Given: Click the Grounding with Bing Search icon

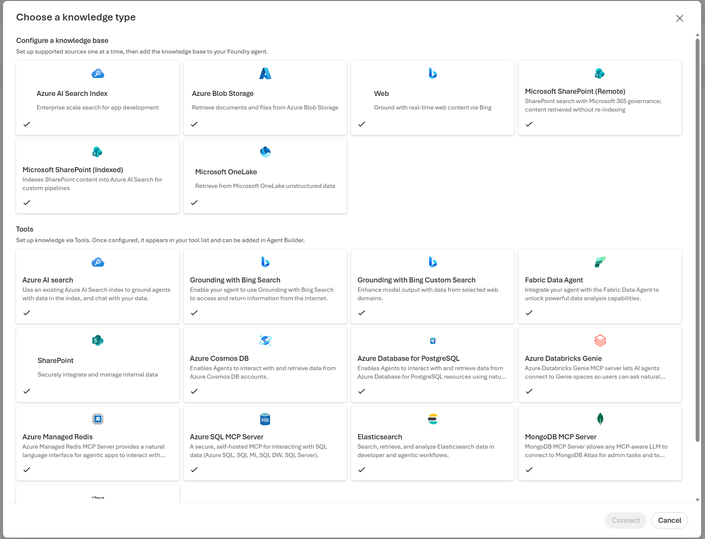Looking at the screenshot, I should tap(265, 262).
